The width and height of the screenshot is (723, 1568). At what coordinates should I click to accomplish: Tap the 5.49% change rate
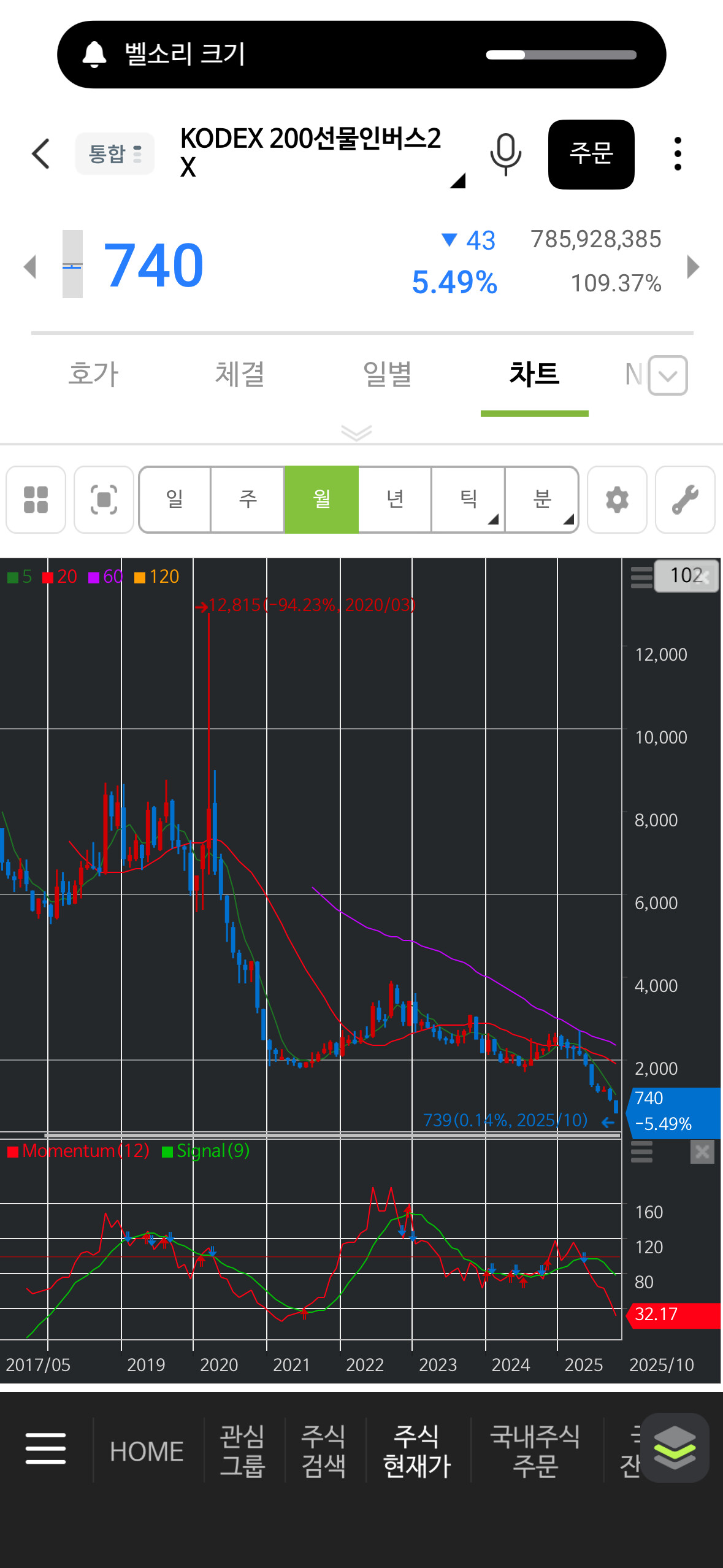[454, 282]
